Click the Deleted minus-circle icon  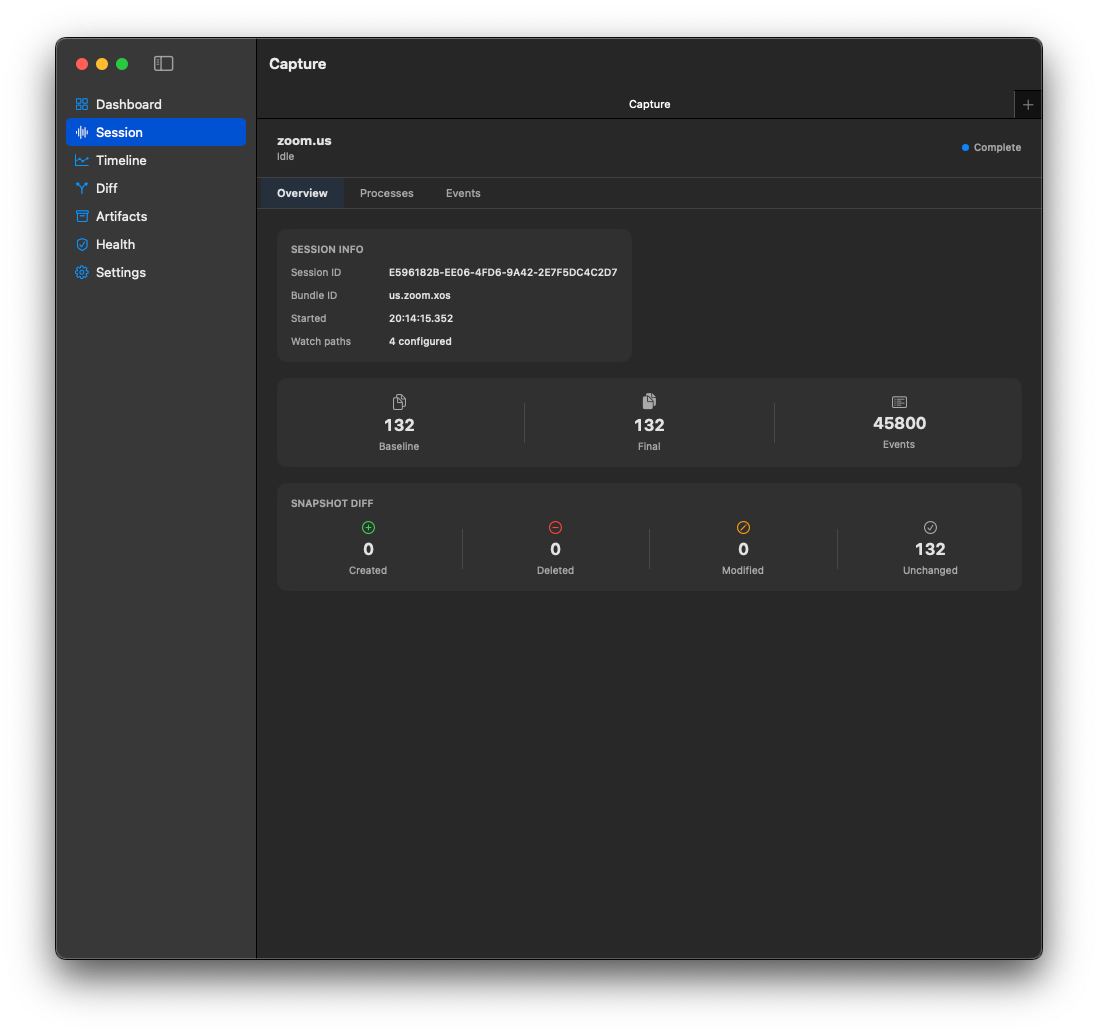coord(555,527)
